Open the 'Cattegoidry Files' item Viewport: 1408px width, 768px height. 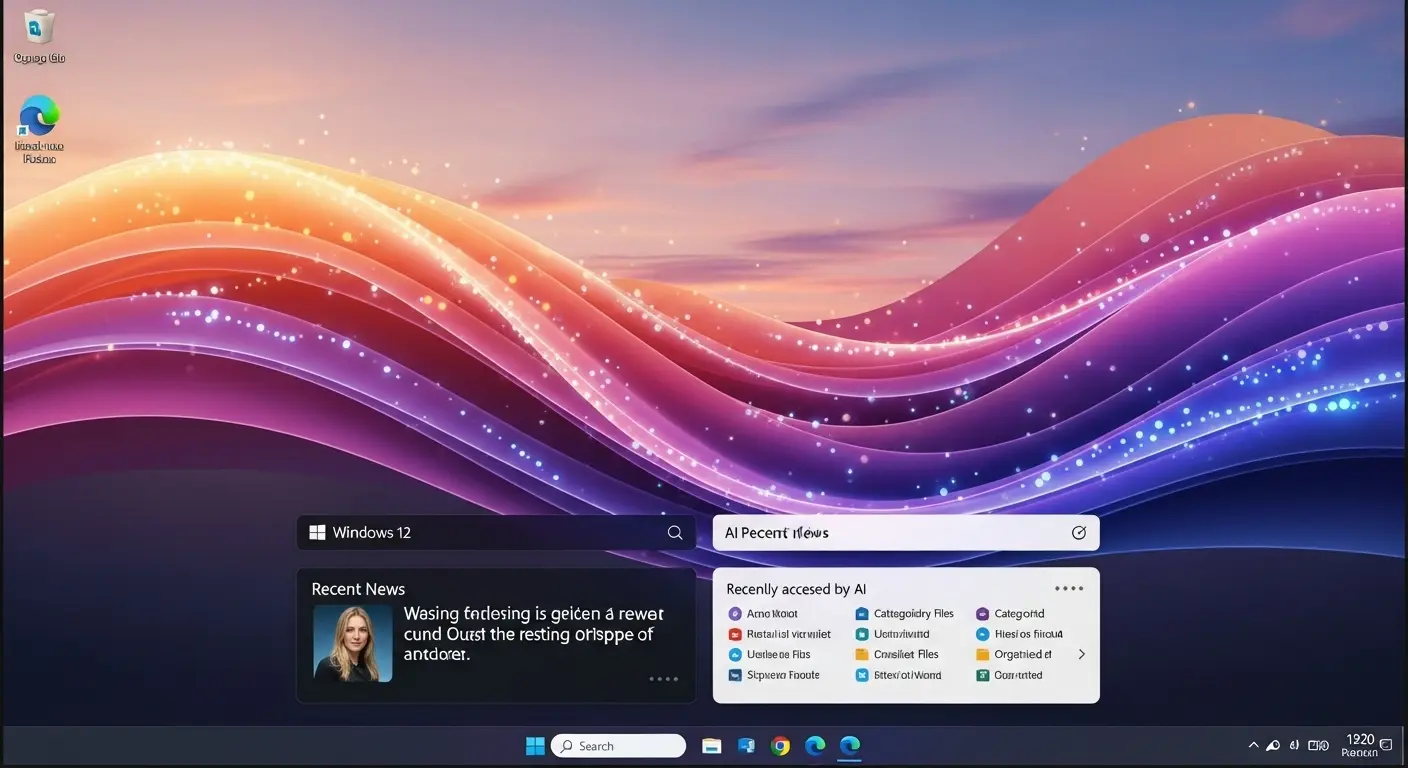(x=905, y=614)
